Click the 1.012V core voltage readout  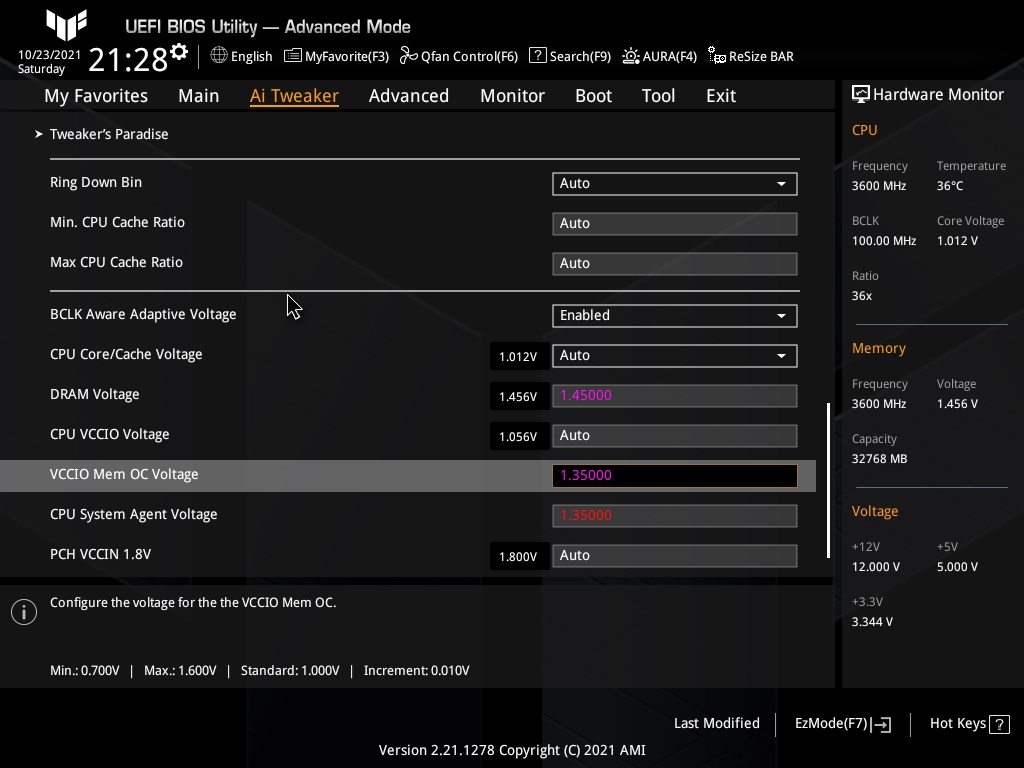click(519, 357)
